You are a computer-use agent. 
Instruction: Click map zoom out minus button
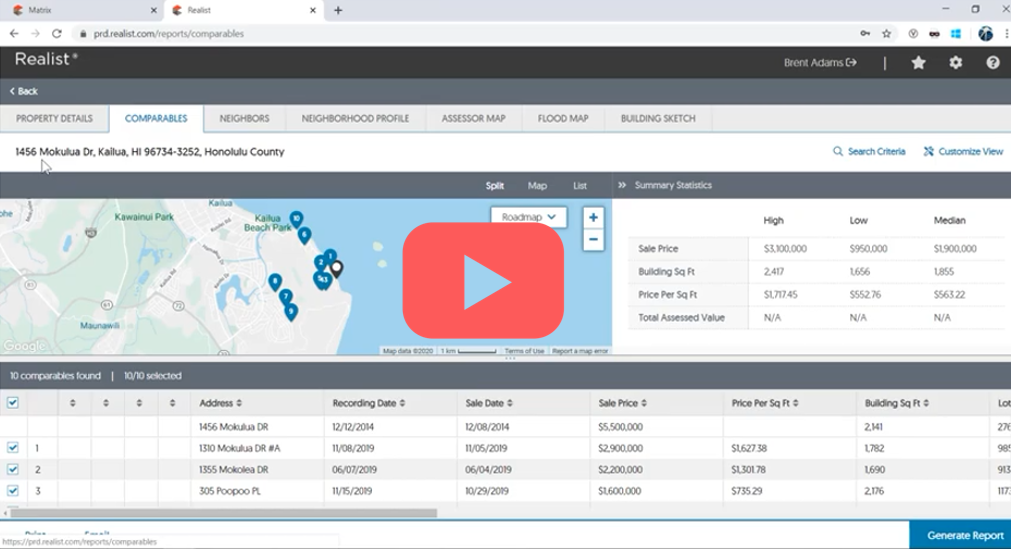(593, 239)
